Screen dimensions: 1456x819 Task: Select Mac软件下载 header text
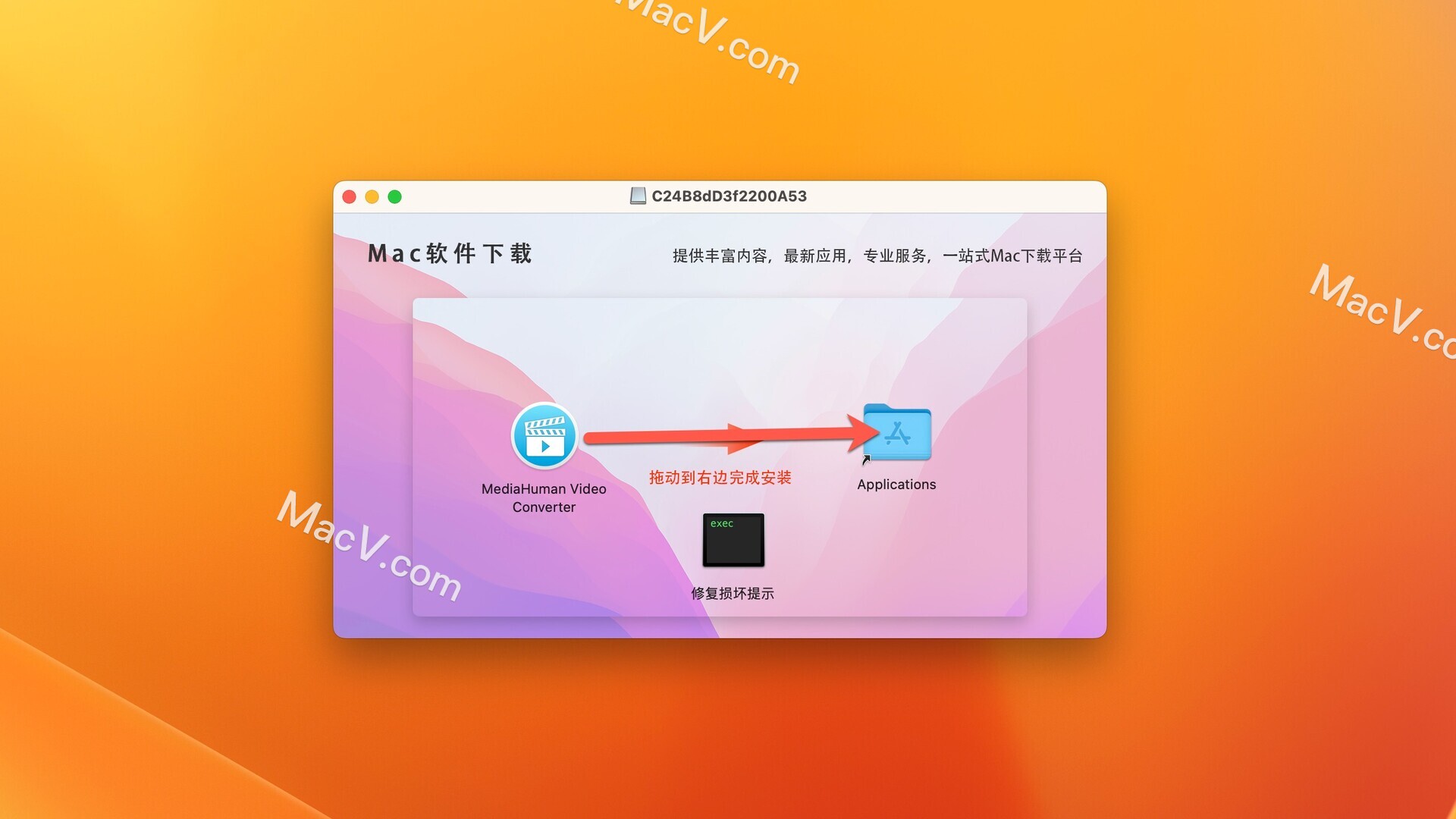[451, 253]
